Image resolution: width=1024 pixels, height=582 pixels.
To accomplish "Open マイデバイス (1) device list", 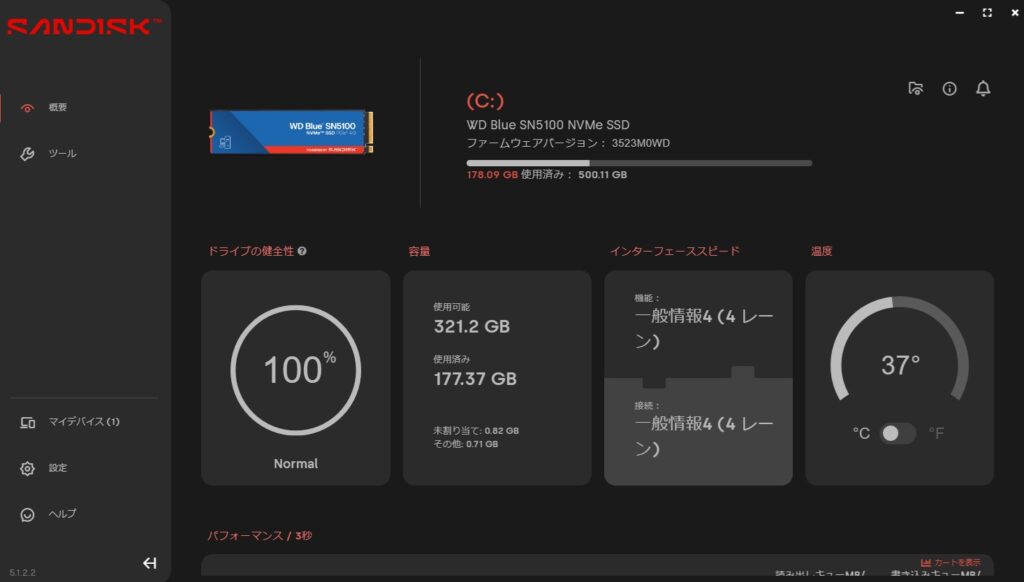I will click(84, 422).
